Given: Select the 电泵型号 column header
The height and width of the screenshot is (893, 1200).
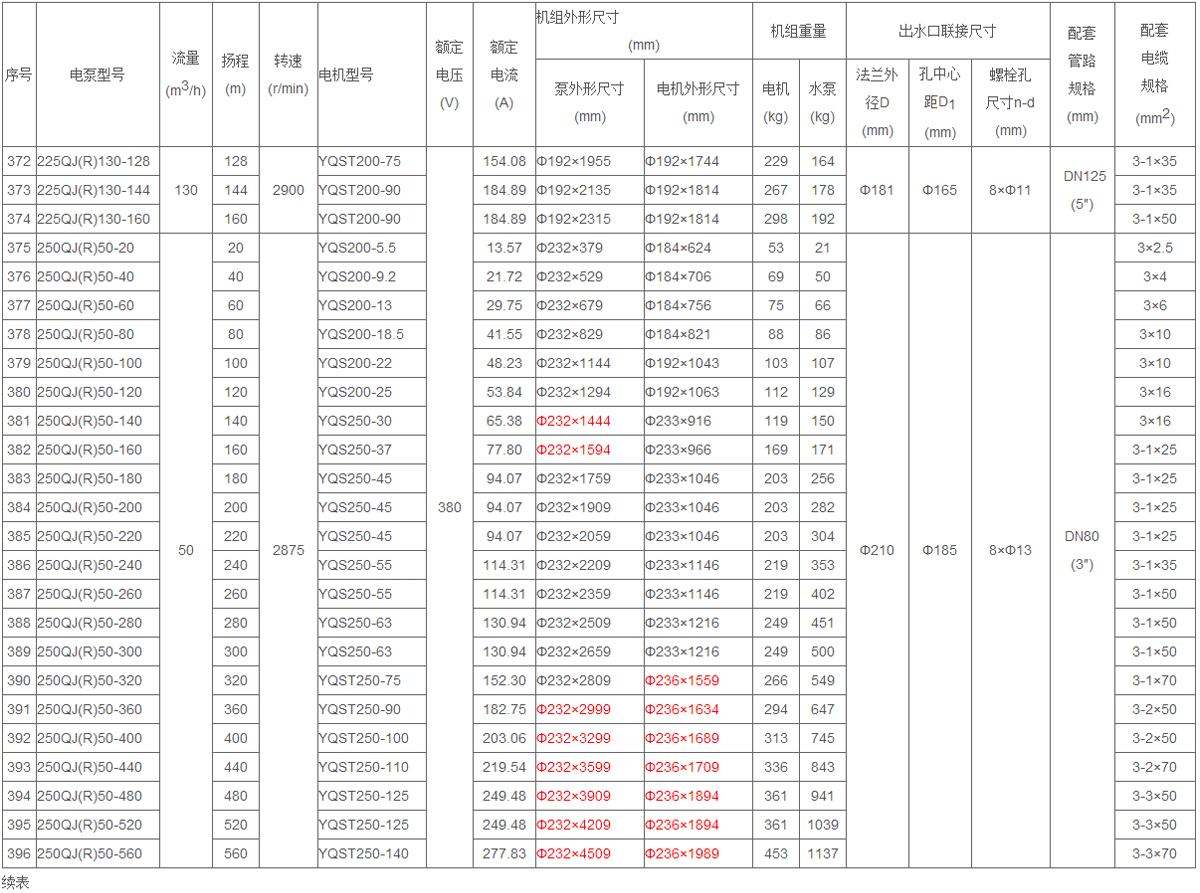Looking at the screenshot, I should (x=97, y=74).
